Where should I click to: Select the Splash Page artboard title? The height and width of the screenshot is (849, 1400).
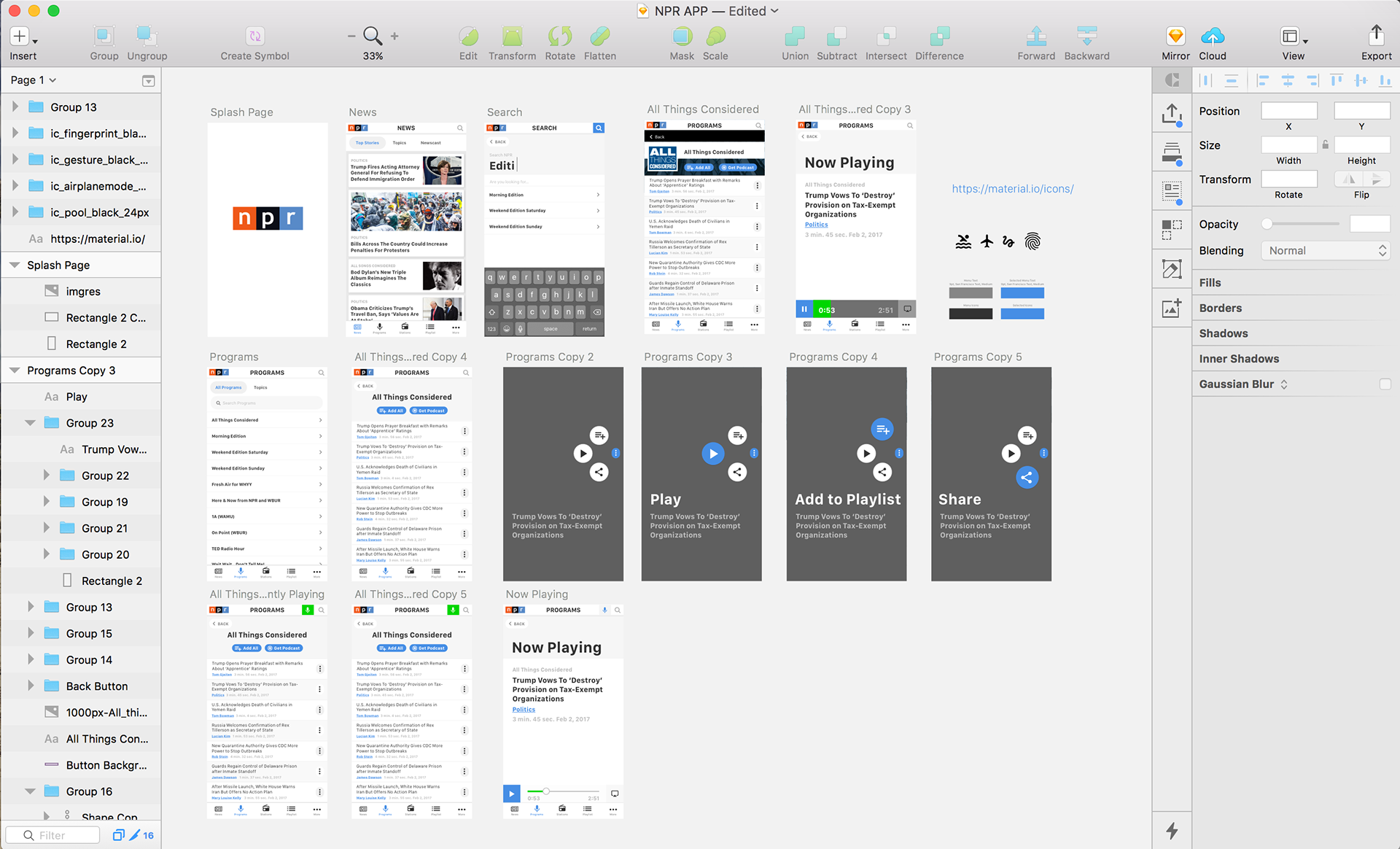tap(241, 112)
